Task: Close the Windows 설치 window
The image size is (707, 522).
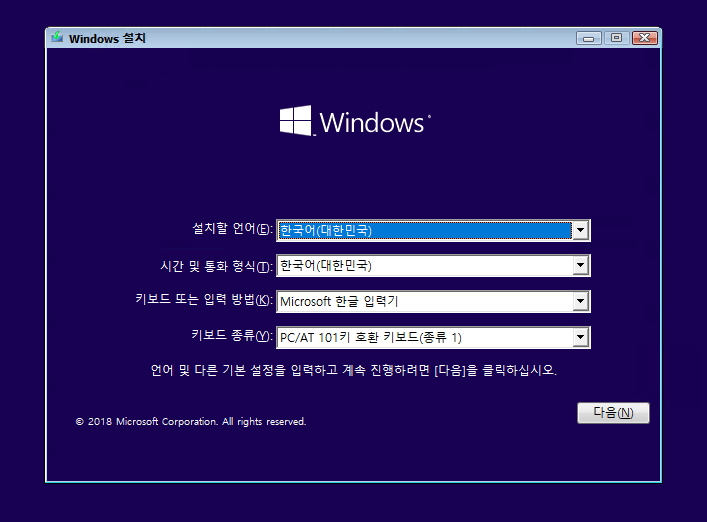Action: point(645,38)
